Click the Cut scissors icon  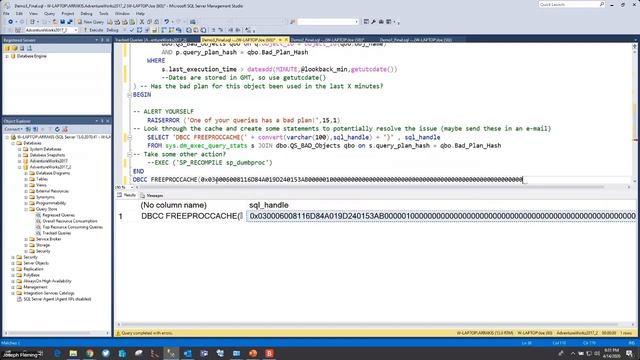pyautogui.click(x=142, y=22)
